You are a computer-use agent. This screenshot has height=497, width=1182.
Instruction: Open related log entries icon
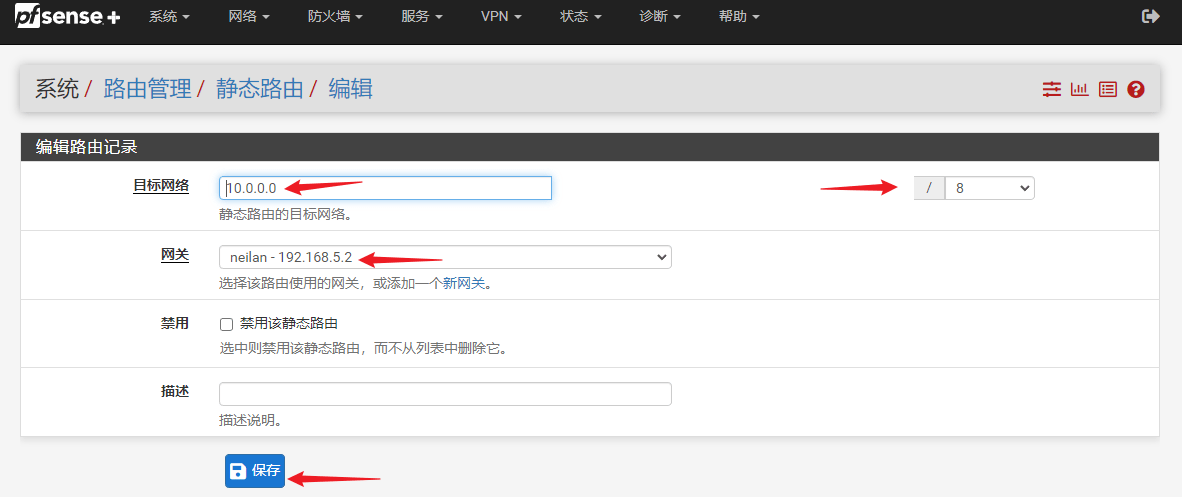tap(1107, 89)
